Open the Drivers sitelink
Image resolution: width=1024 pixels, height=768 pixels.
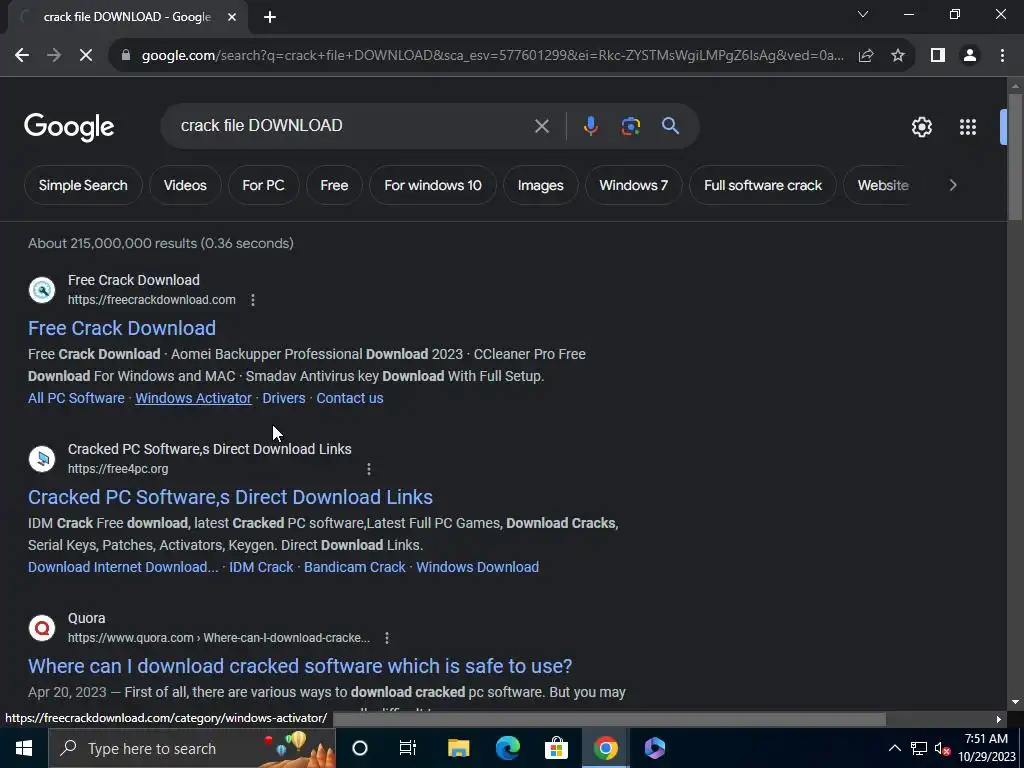pyautogui.click(x=283, y=398)
